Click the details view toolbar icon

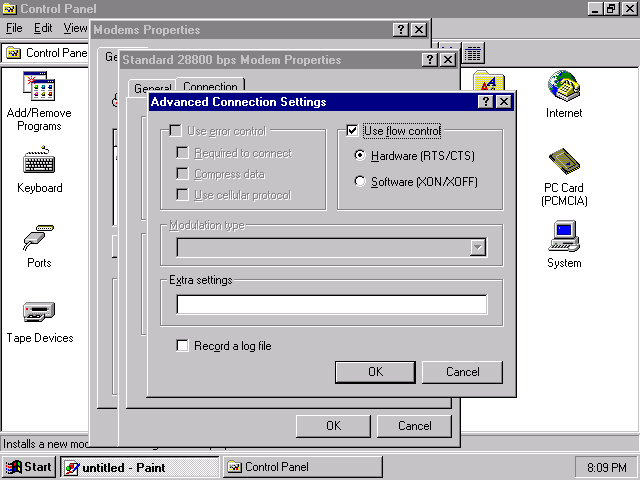(x=473, y=53)
